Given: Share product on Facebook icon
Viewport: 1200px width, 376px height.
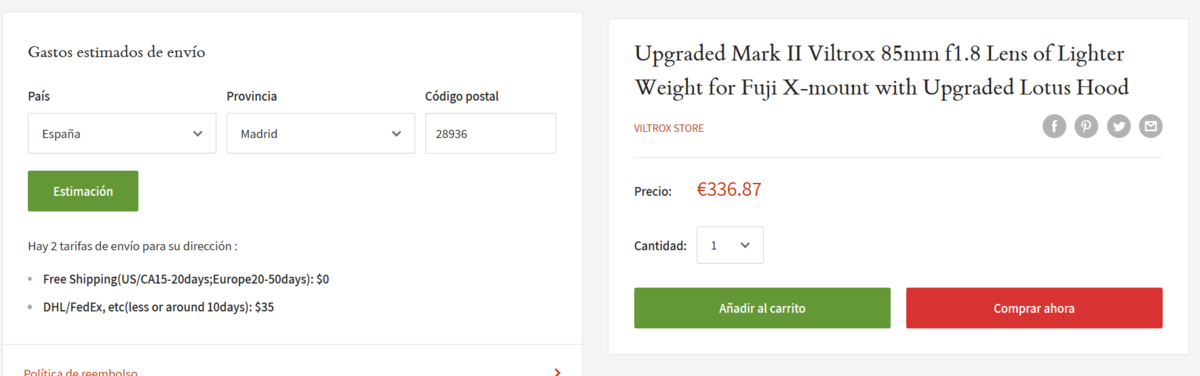Looking at the screenshot, I should (1054, 126).
